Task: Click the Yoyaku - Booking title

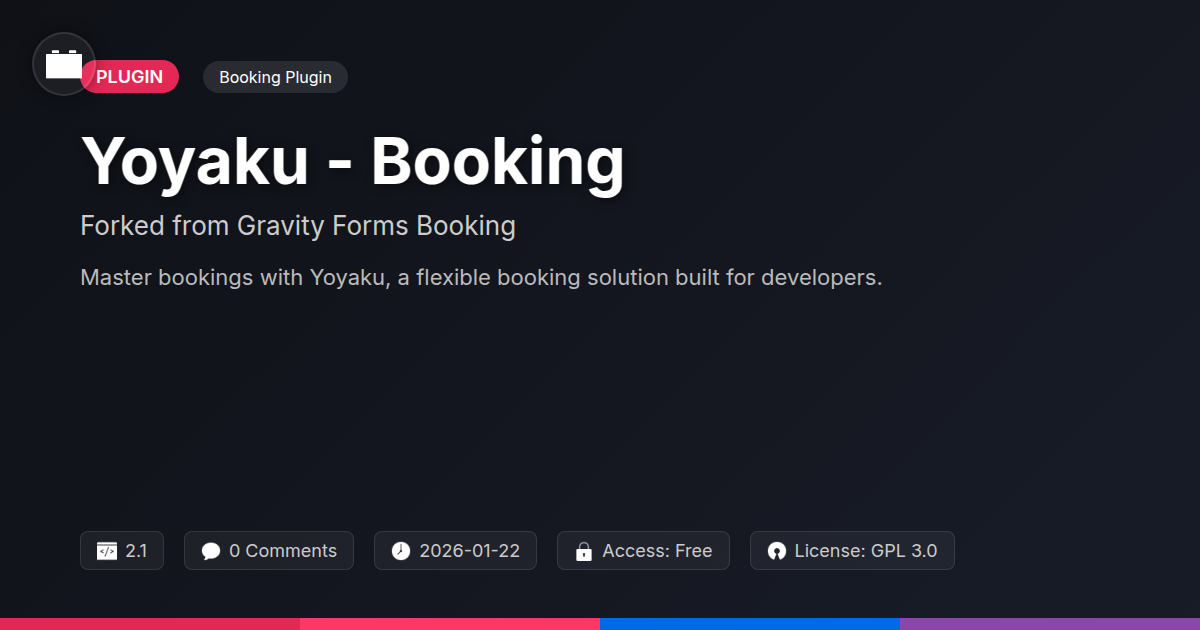Action: point(352,161)
